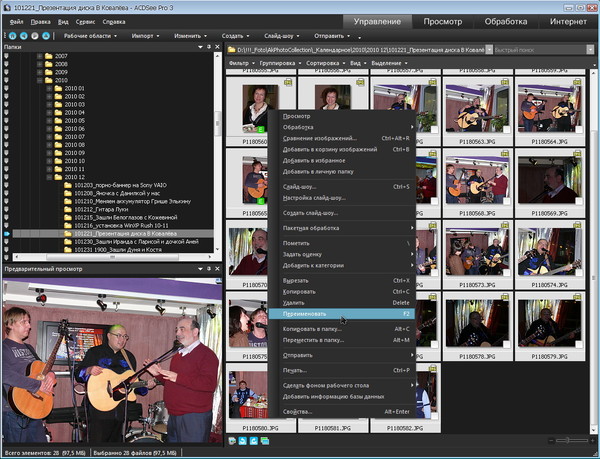
Task: Click the folder icon in the address bar
Action: 231,50
